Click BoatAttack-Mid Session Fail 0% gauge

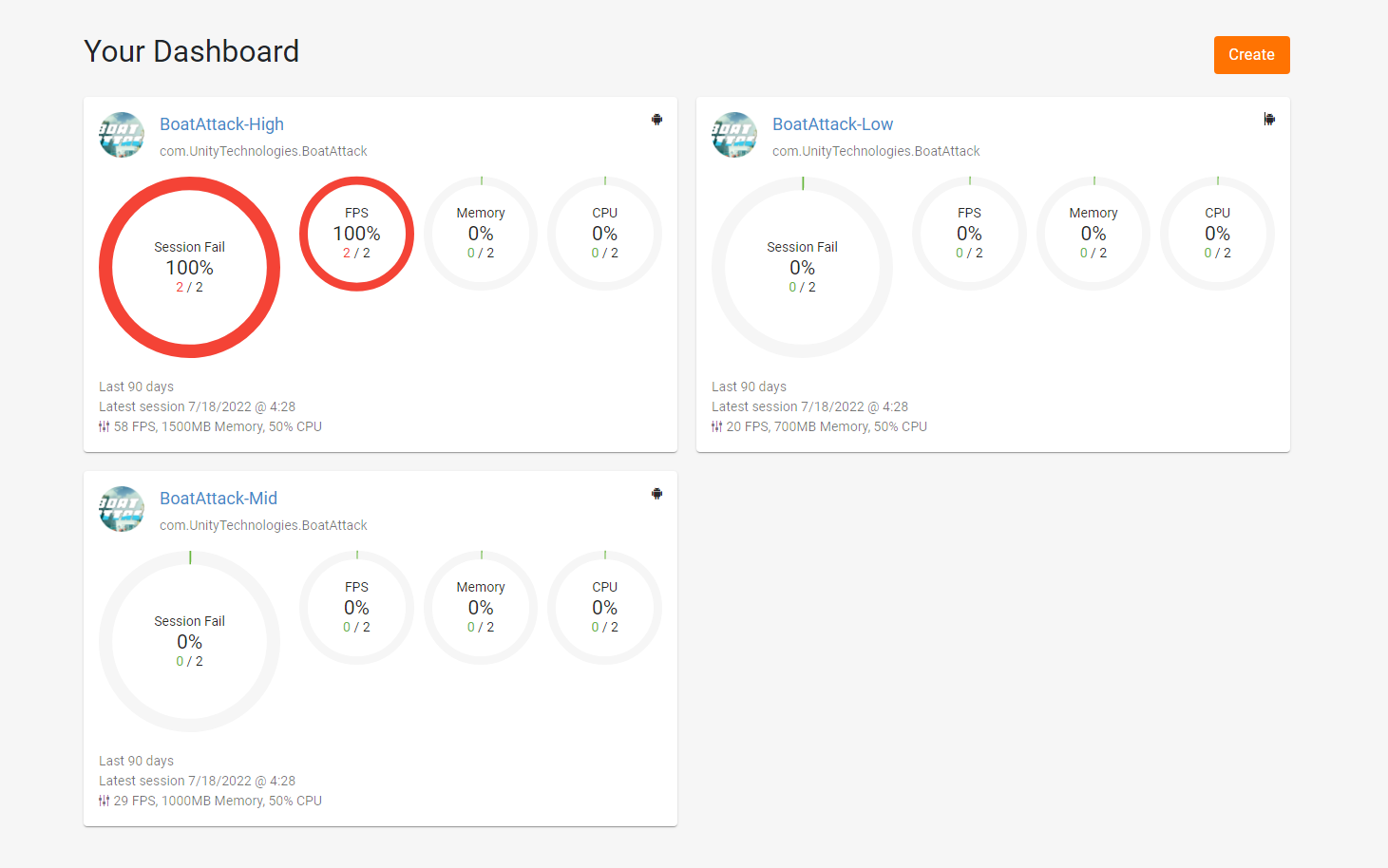tap(190, 641)
